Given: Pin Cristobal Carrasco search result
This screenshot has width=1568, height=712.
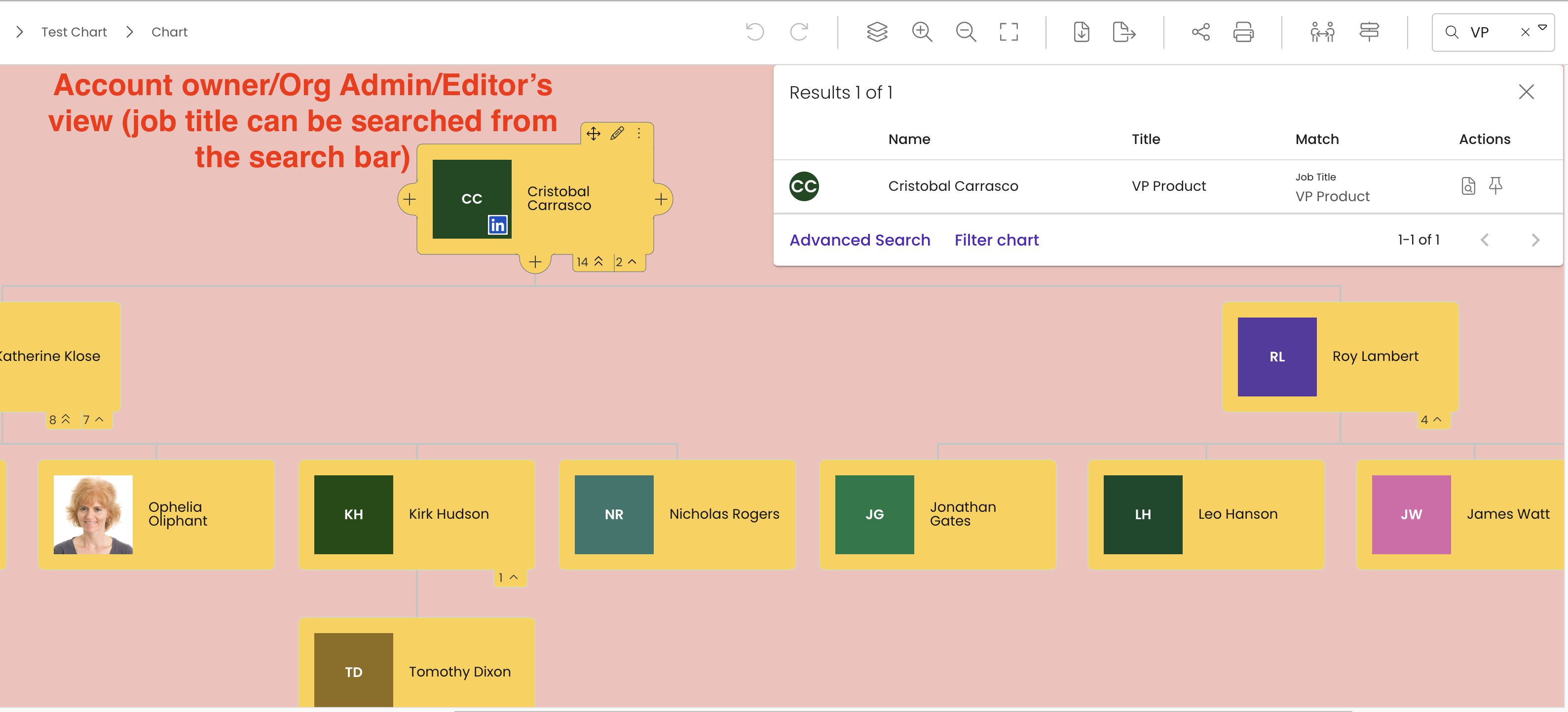Looking at the screenshot, I should [1495, 185].
